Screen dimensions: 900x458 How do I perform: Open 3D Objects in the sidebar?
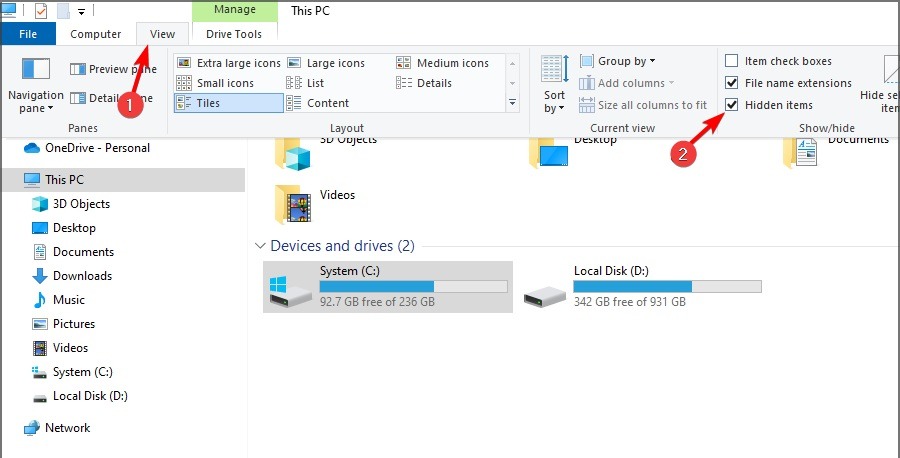pyautogui.click(x=71, y=204)
